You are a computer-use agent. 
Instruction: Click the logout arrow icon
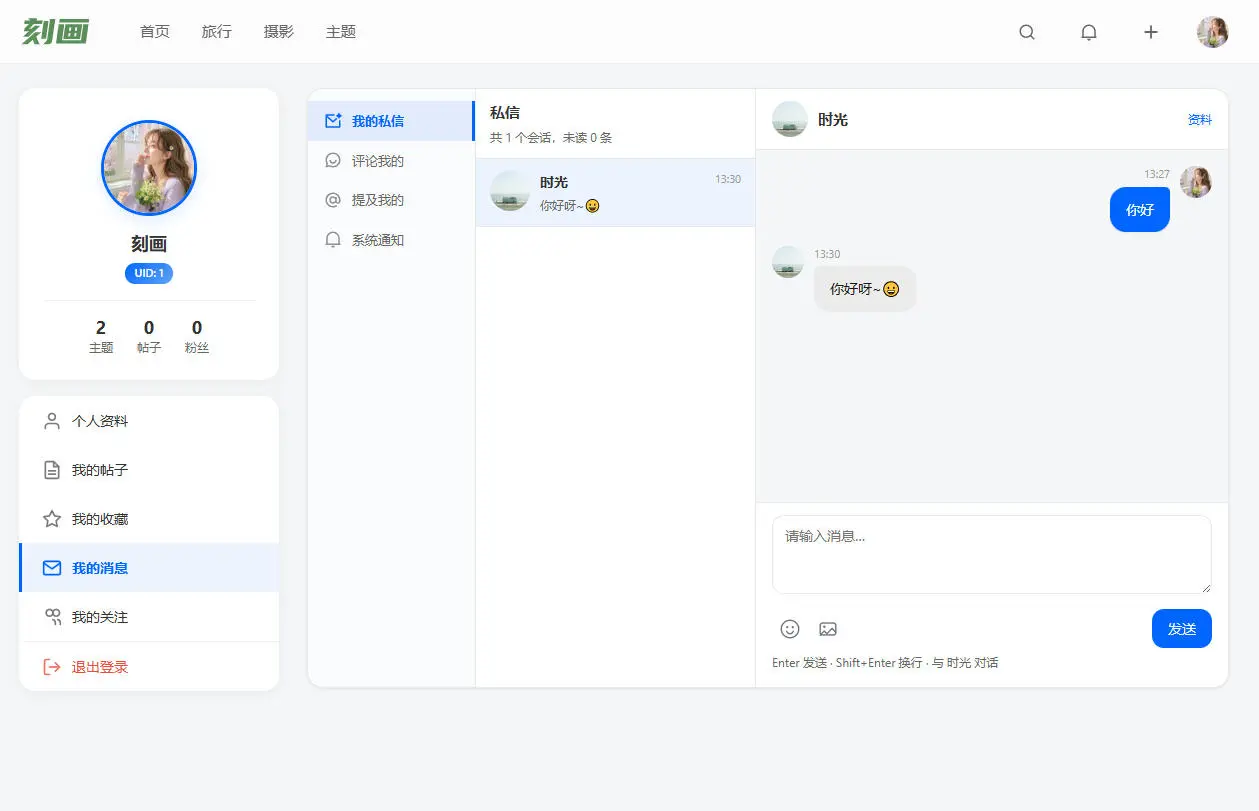pos(52,667)
